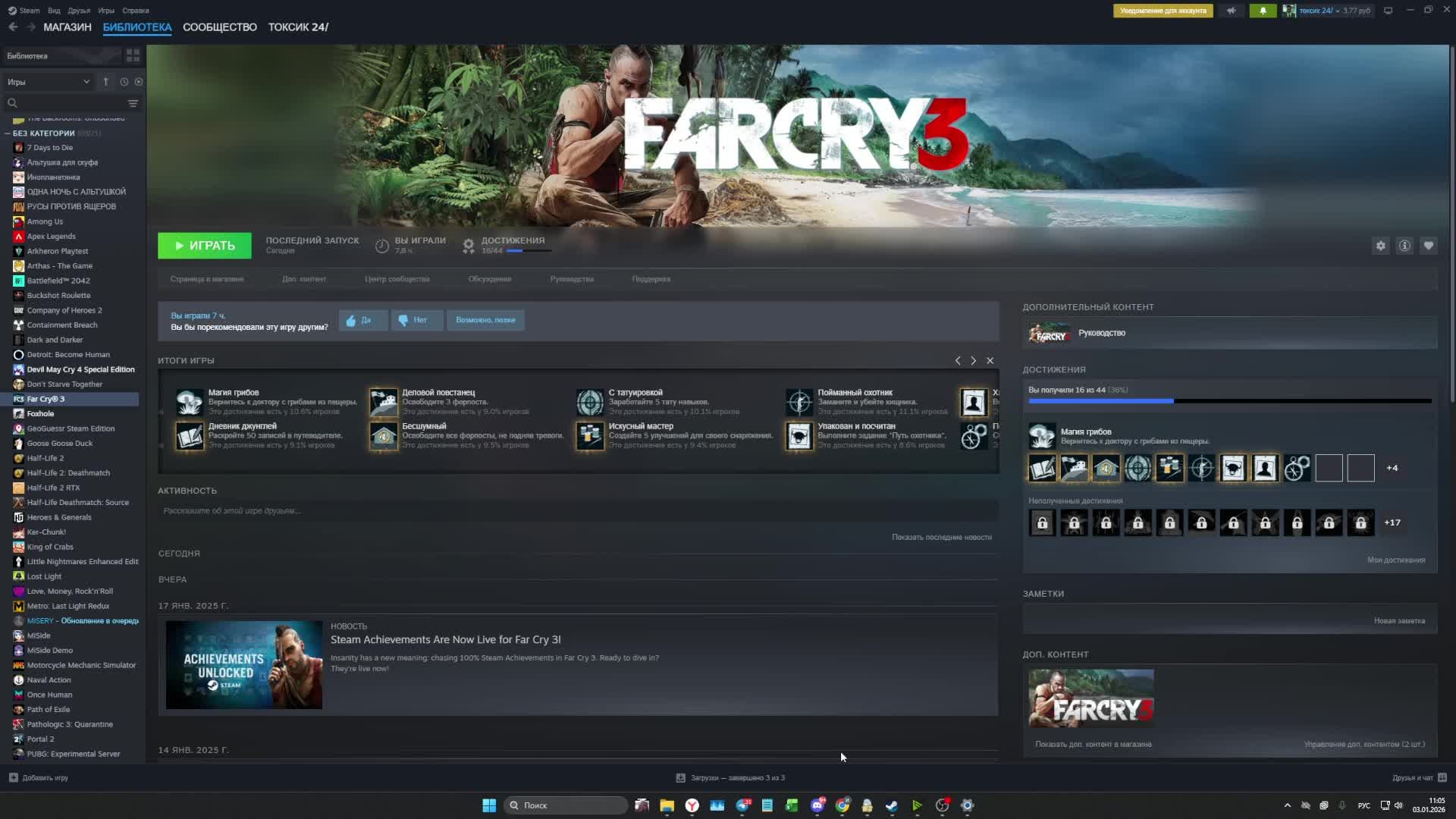Open the Друзья menu
The width and height of the screenshot is (1456, 819).
[79, 11]
